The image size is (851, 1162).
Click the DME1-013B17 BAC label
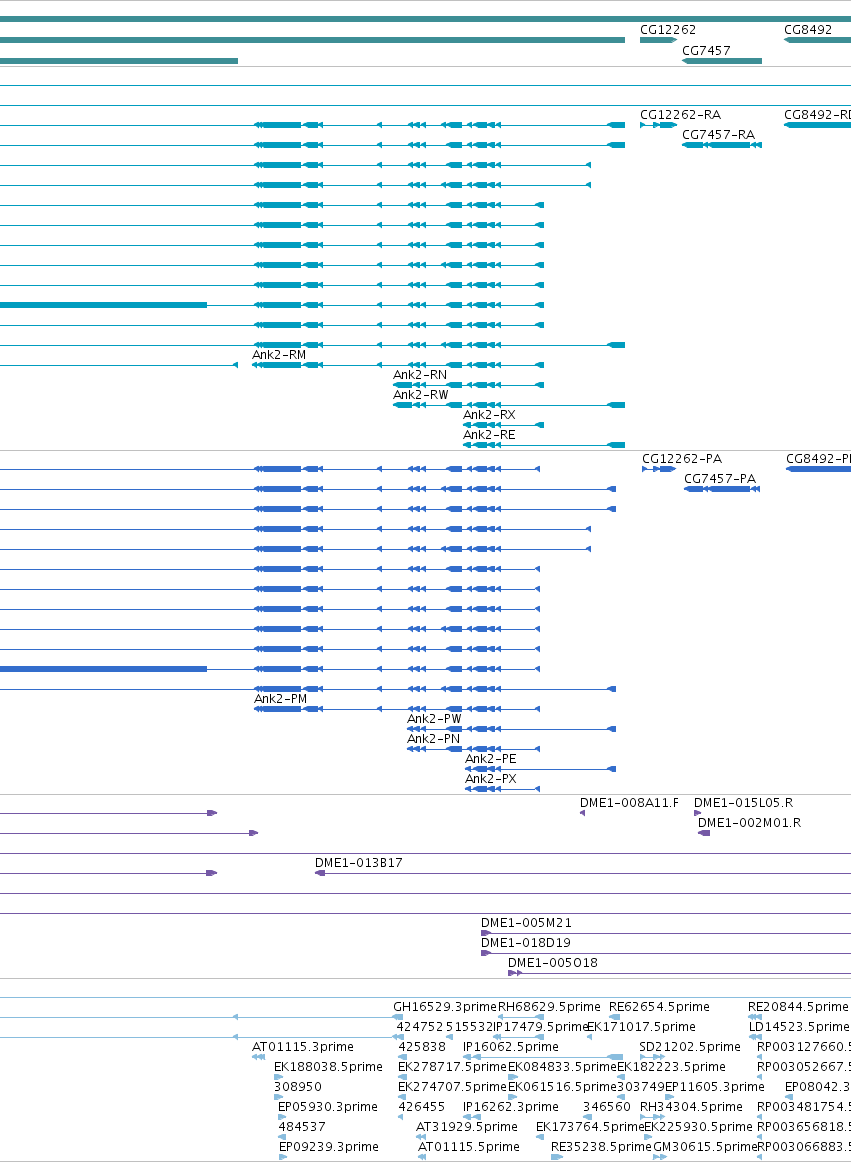[x=359, y=863]
